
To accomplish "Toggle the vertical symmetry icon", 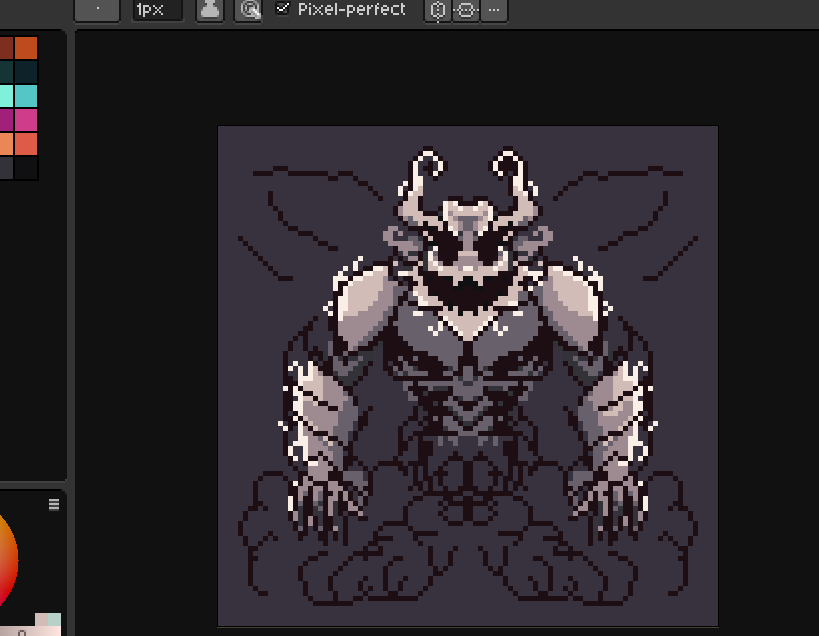I will click(x=437, y=11).
